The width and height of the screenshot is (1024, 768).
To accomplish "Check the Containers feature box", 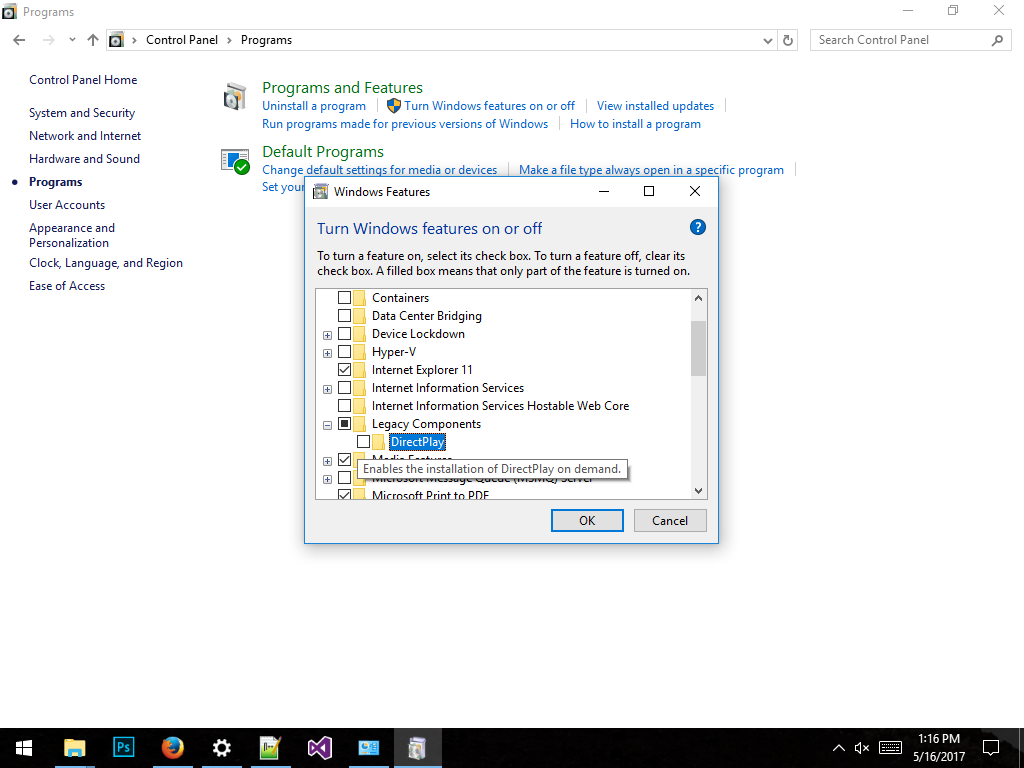I will point(345,298).
